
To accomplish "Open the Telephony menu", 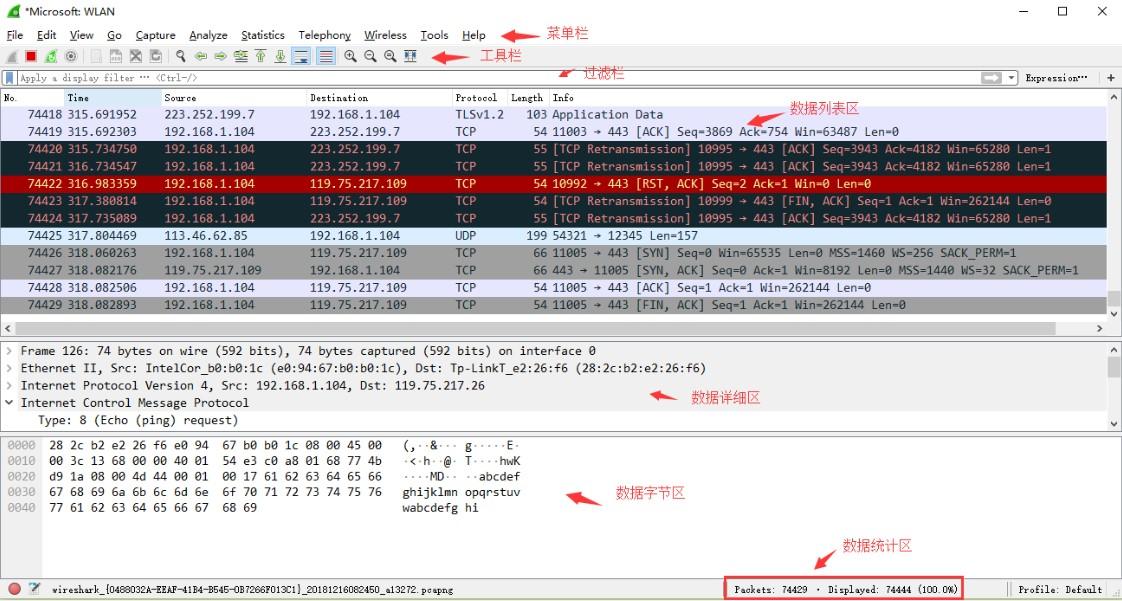I will pyautogui.click(x=325, y=35).
